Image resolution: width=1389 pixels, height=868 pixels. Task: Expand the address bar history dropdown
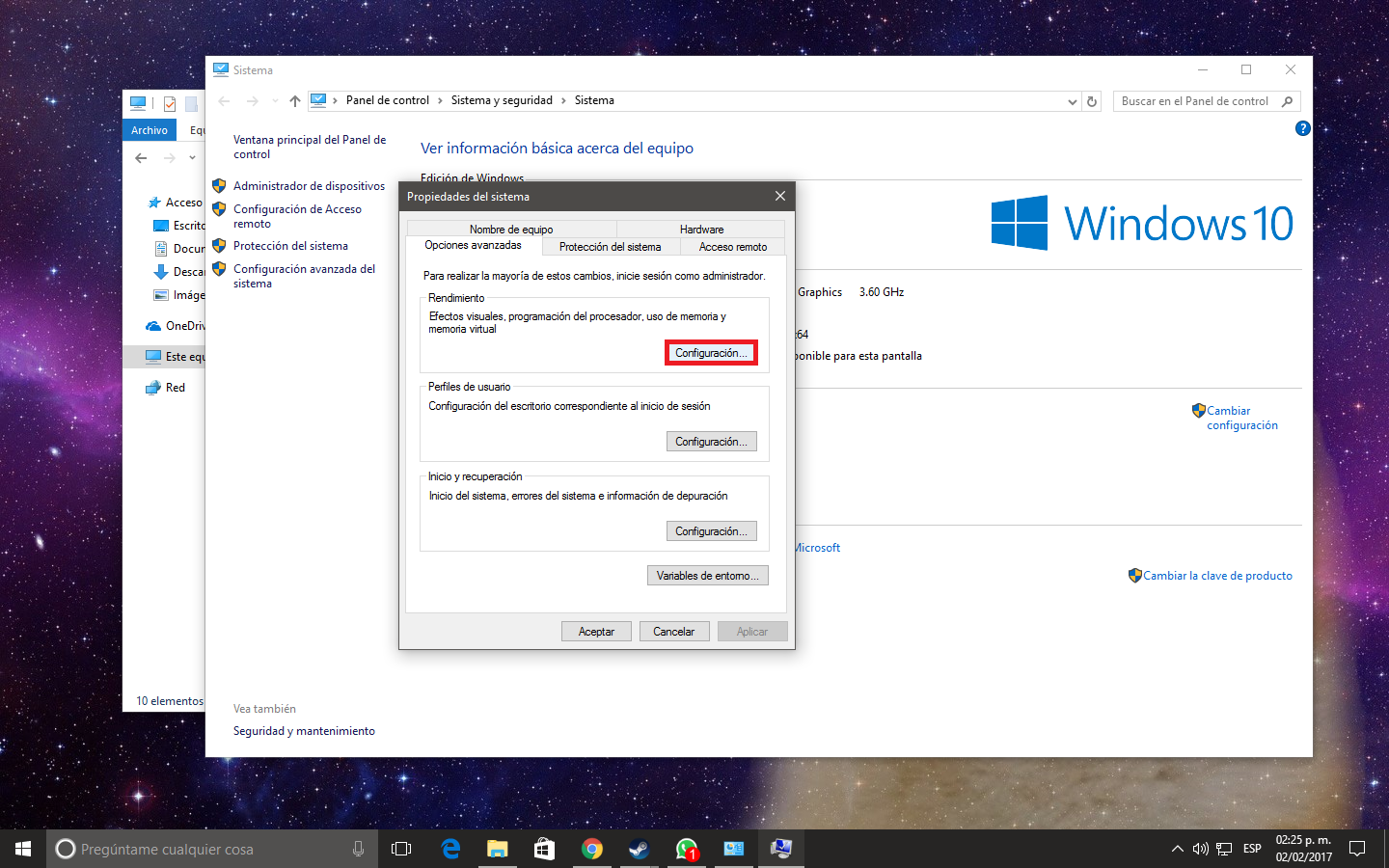(1072, 101)
